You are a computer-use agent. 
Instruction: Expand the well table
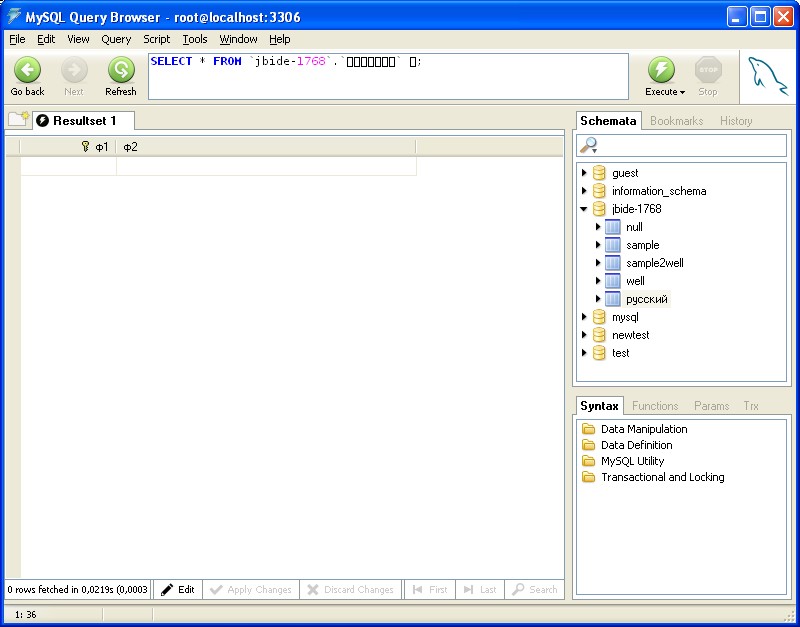pos(598,281)
